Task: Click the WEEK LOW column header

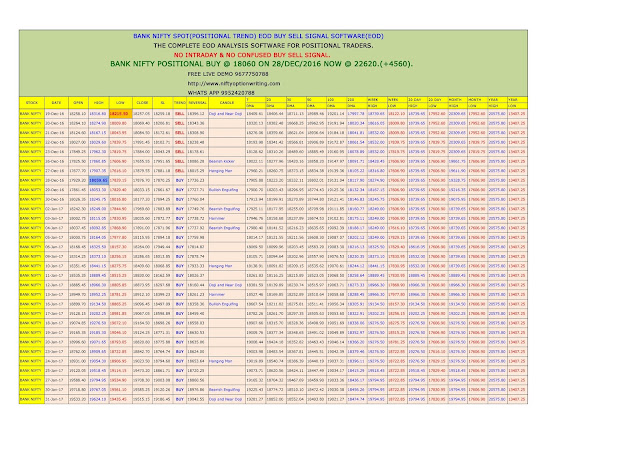Action: click(x=396, y=103)
